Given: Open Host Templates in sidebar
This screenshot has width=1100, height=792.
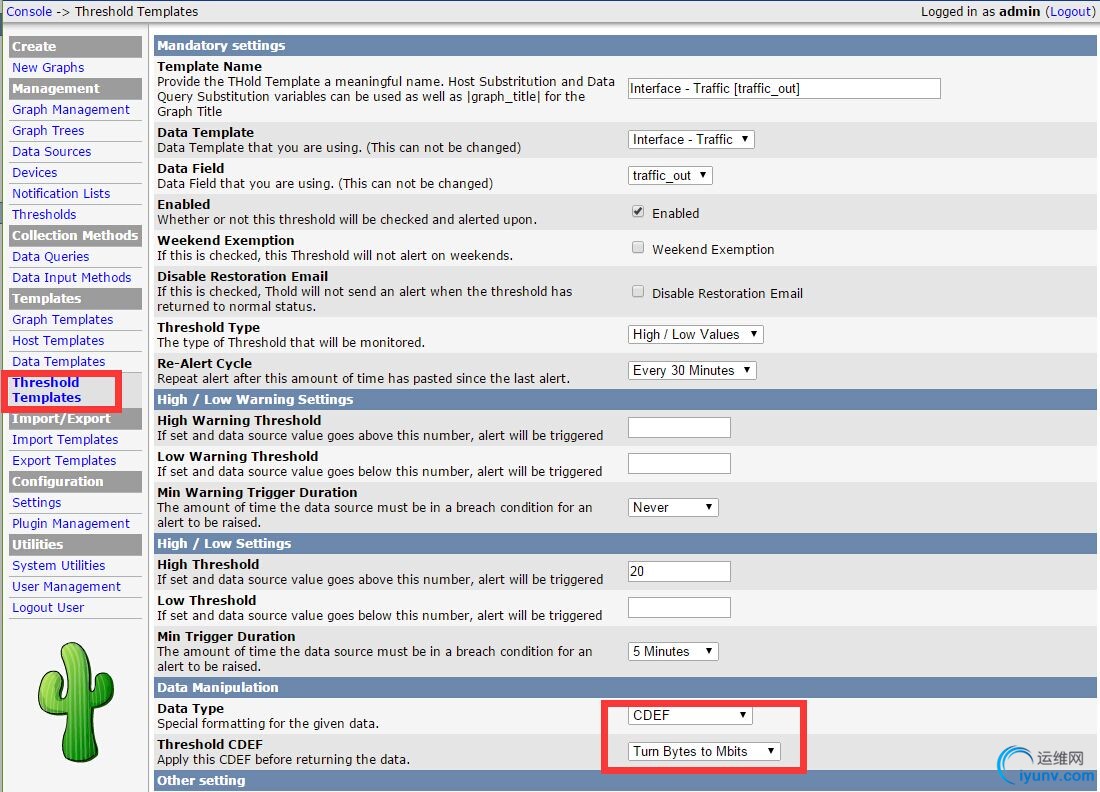Looking at the screenshot, I should coord(58,341).
